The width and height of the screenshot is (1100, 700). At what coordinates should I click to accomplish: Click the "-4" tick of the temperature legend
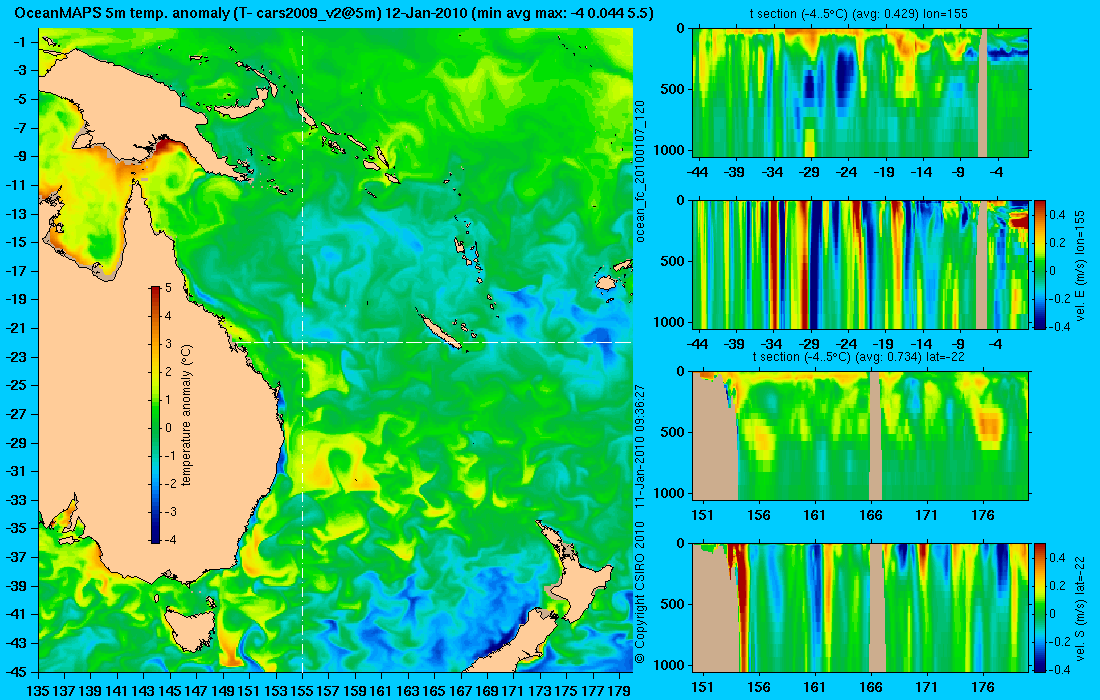[169, 539]
